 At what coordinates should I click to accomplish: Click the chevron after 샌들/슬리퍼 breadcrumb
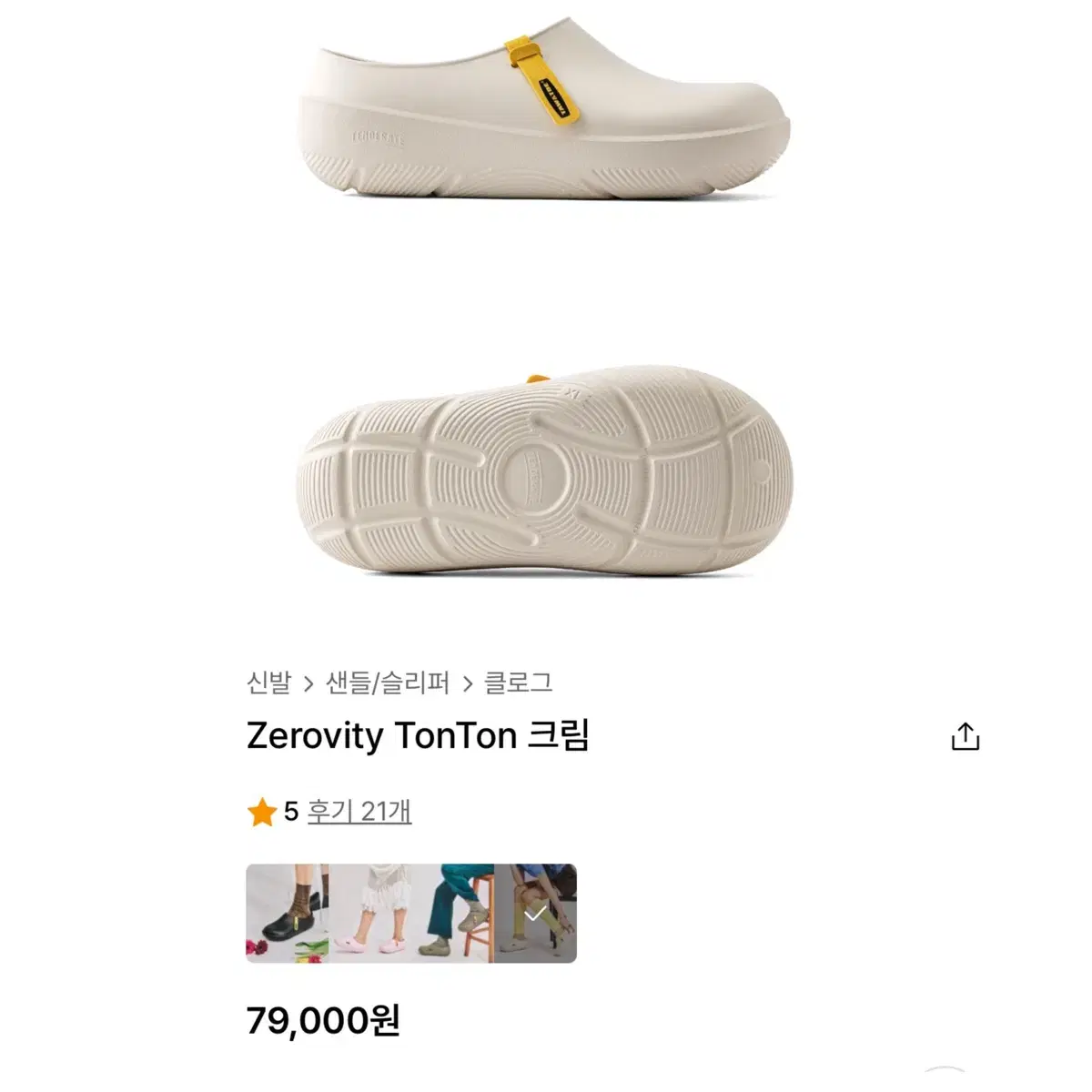[467, 683]
